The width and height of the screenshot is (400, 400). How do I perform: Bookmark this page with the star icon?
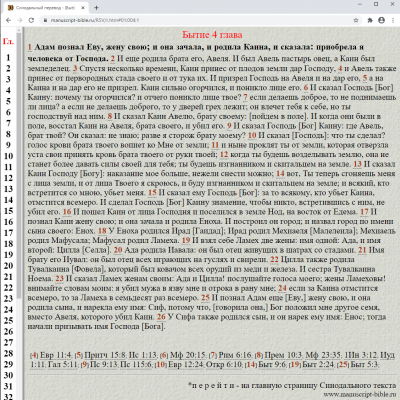(x=356, y=20)
